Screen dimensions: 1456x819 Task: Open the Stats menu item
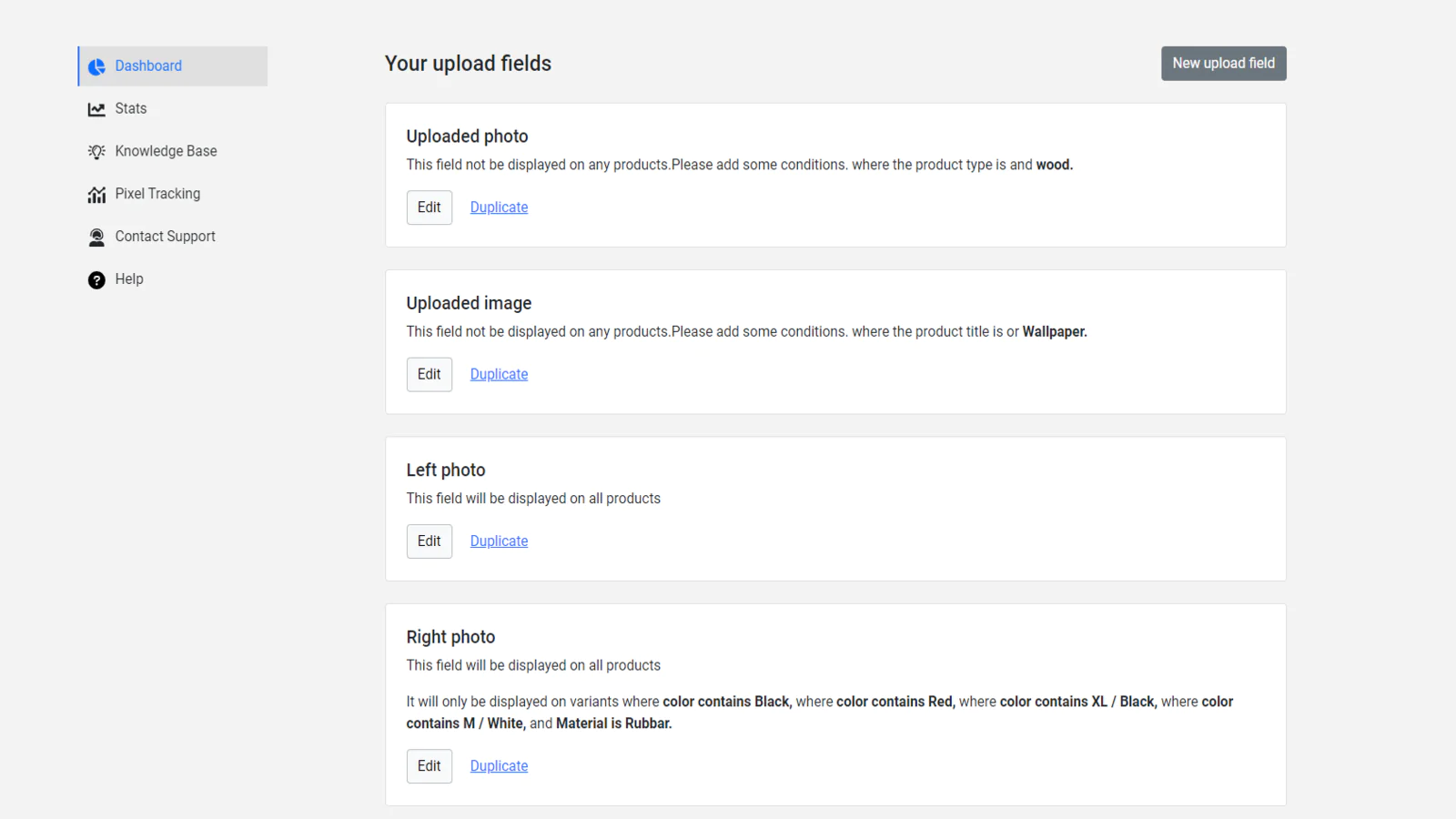130,108
